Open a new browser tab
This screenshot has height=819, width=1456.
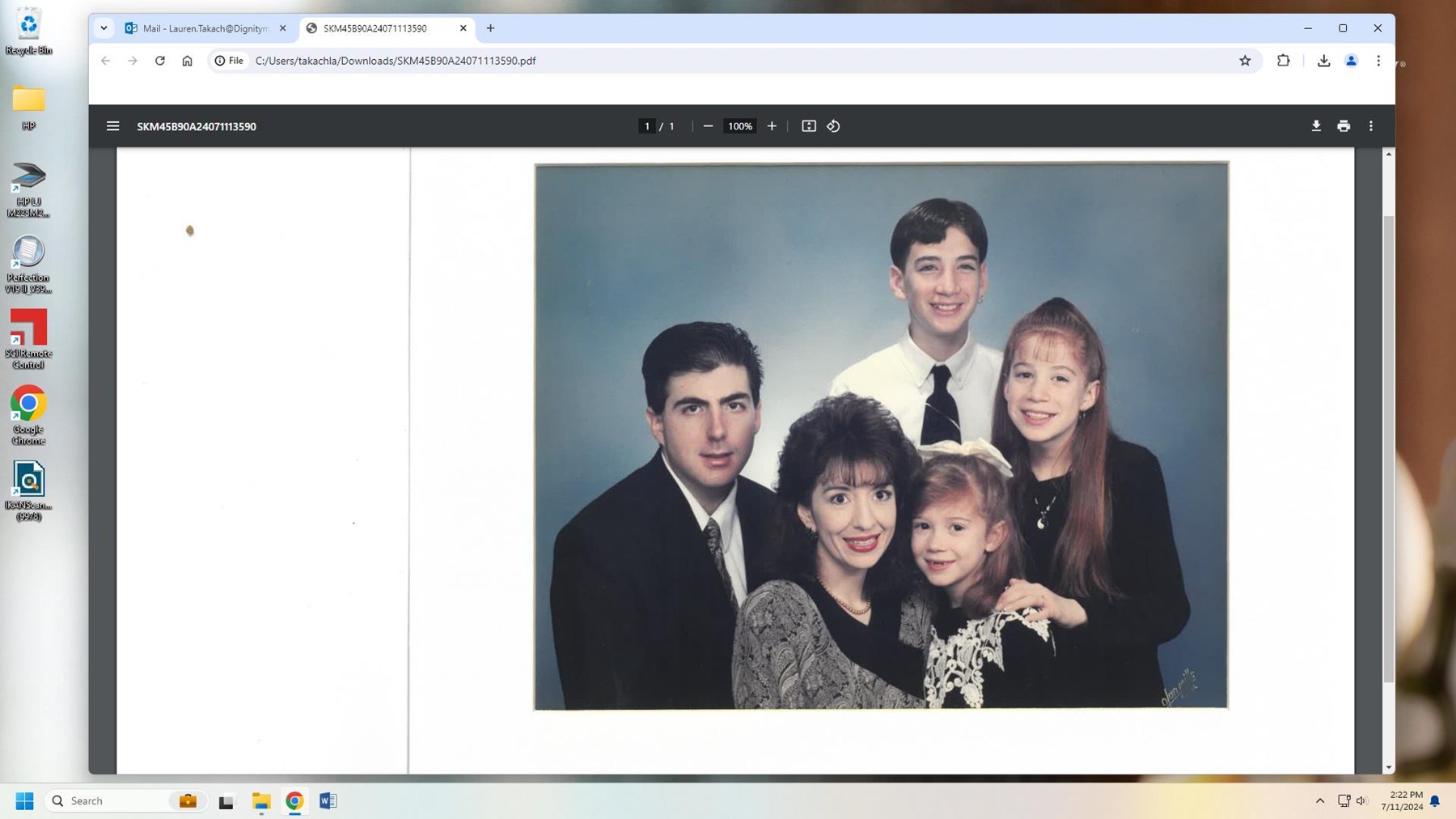pos(490,28)
